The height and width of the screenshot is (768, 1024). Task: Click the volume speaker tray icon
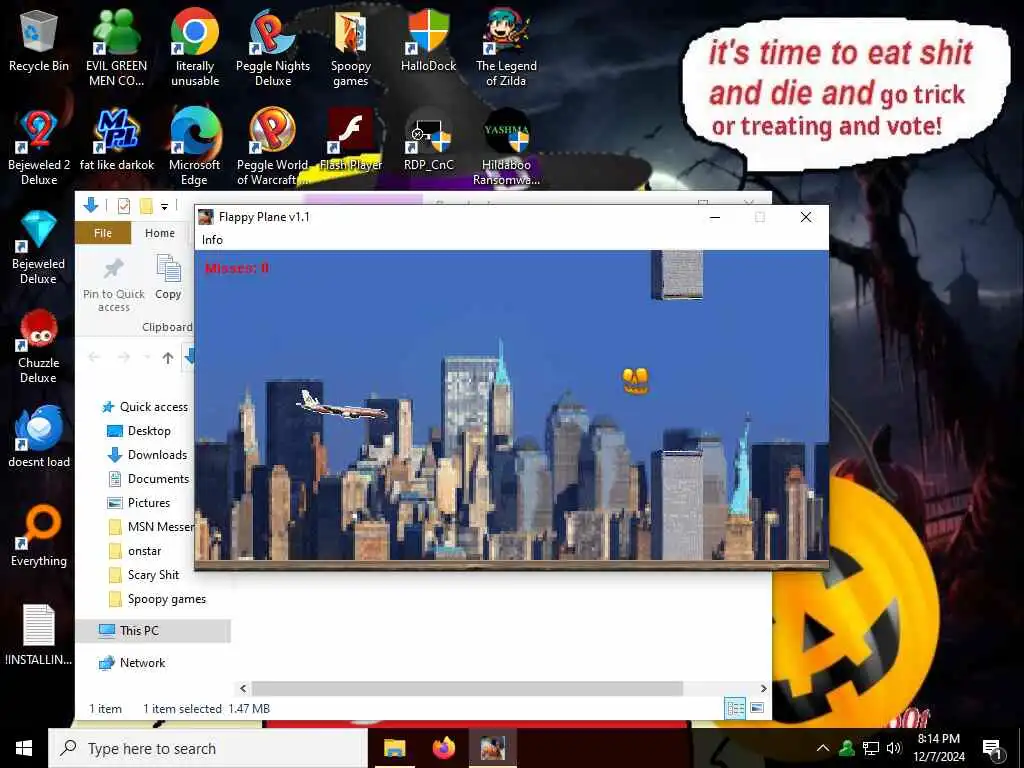coord(894,748)
